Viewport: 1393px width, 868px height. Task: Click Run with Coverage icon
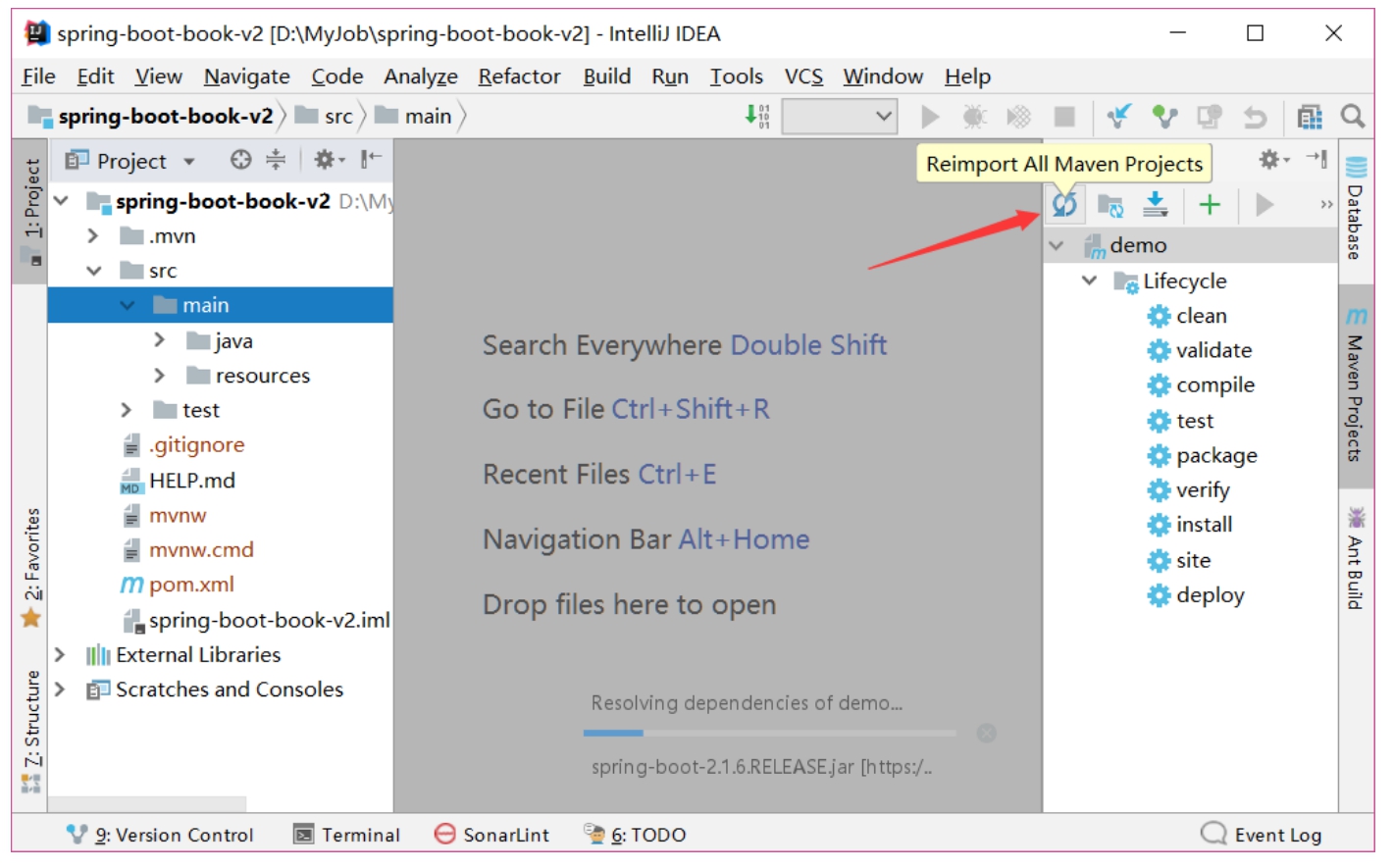coord(1019,117)
